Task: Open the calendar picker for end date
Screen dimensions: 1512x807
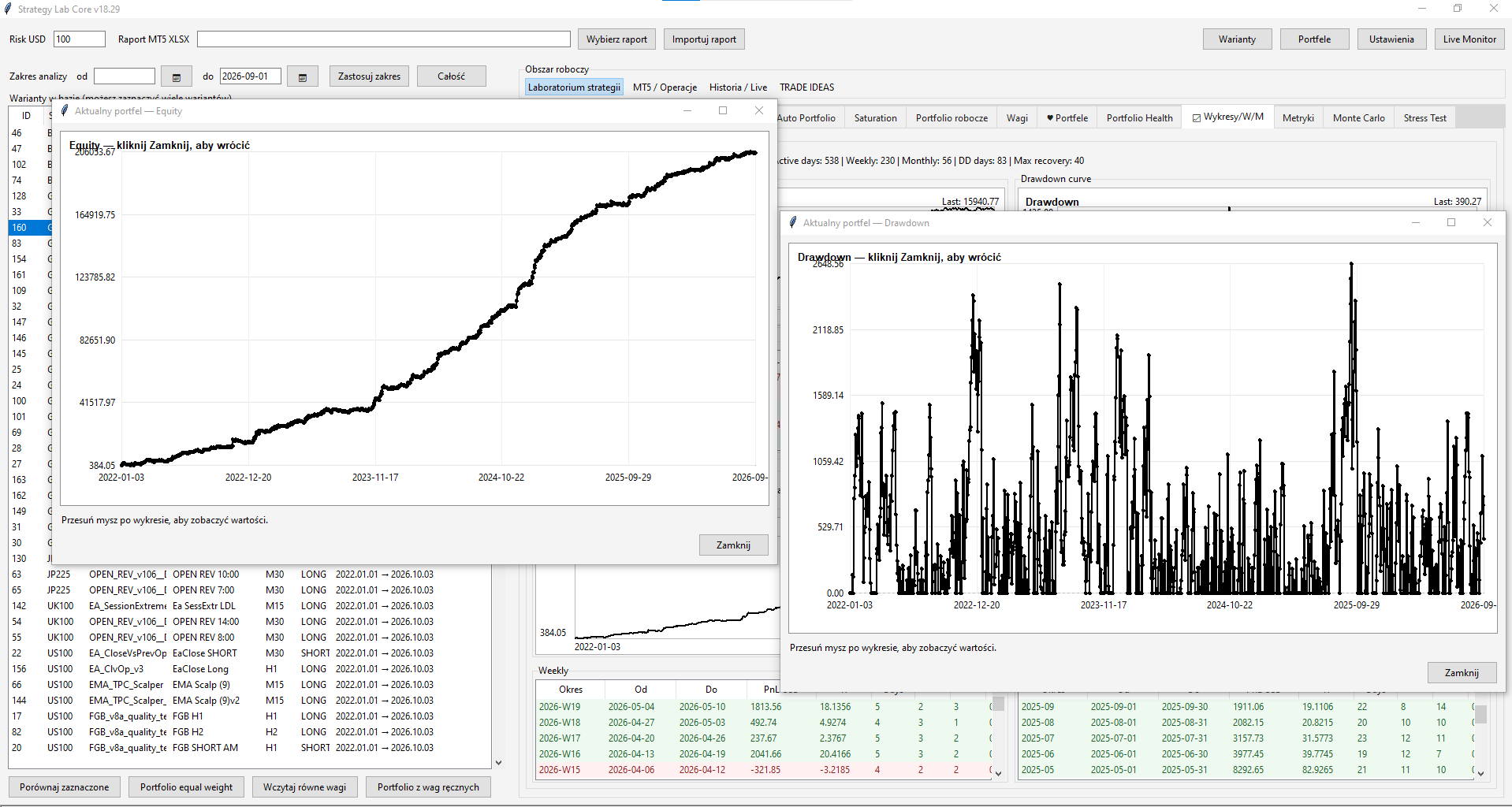Action: pos(303,76)
